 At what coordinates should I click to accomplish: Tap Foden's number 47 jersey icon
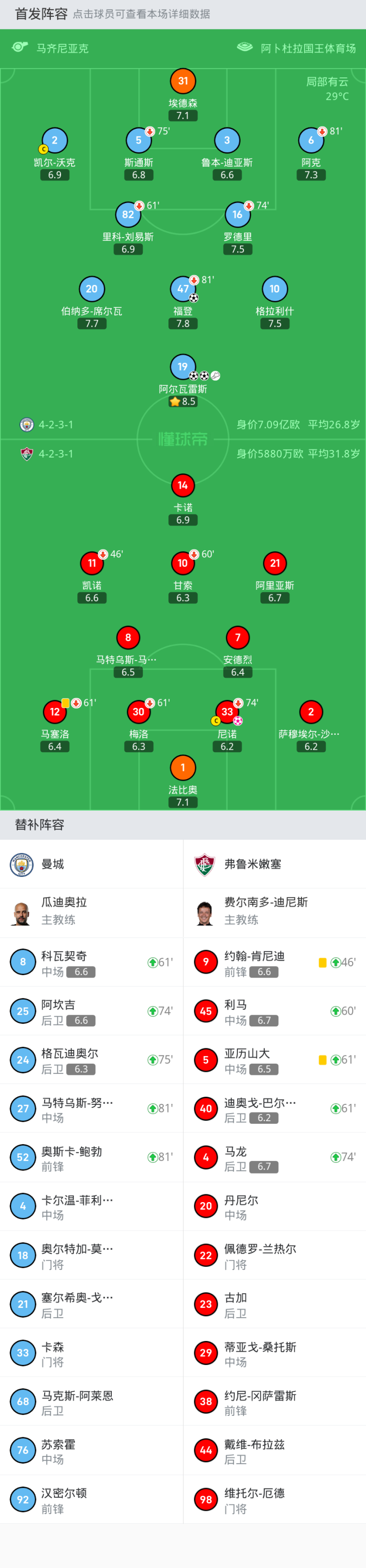pyautogui.click(x=182, y=289)
